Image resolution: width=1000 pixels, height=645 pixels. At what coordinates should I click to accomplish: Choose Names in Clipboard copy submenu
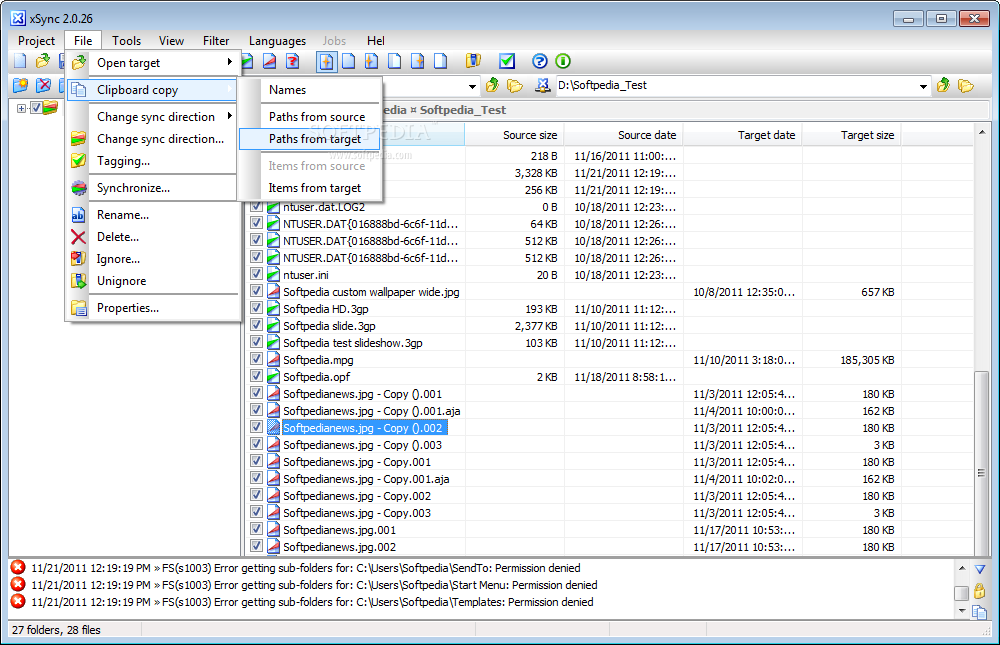pyautogui.click(x=310, y=90)
